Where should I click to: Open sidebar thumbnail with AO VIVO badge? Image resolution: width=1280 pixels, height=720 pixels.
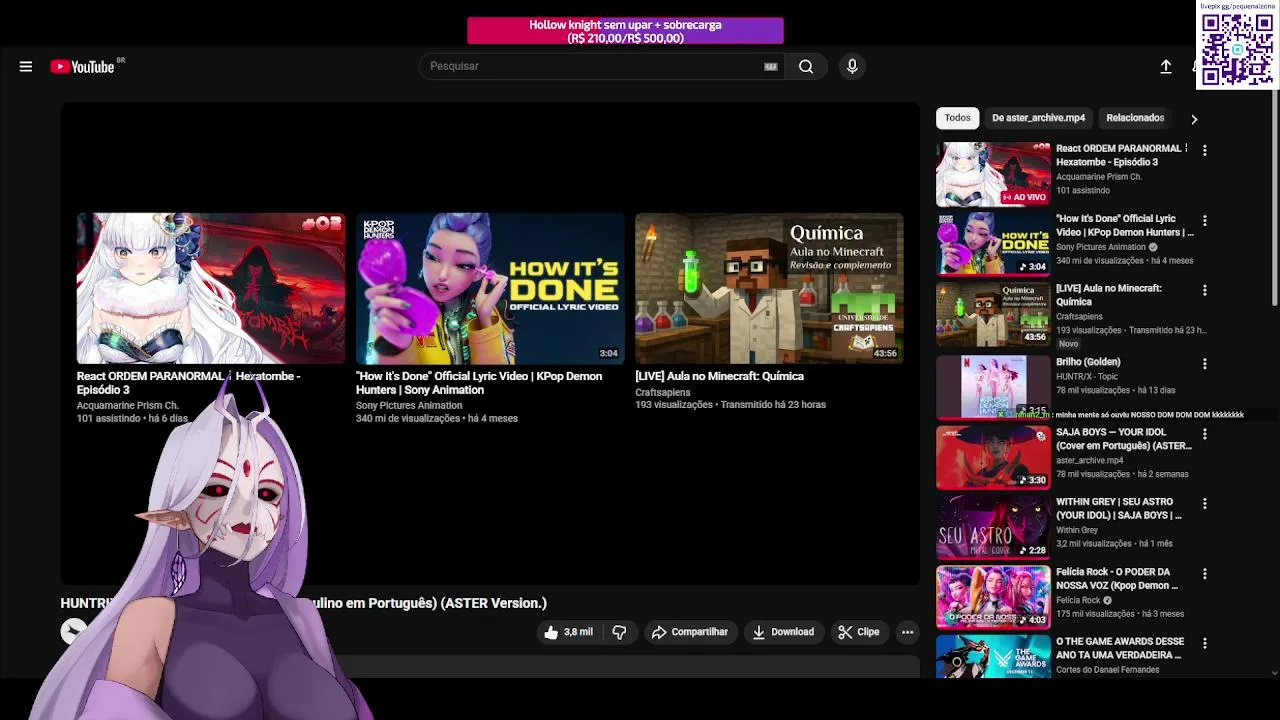click(993, 174)
